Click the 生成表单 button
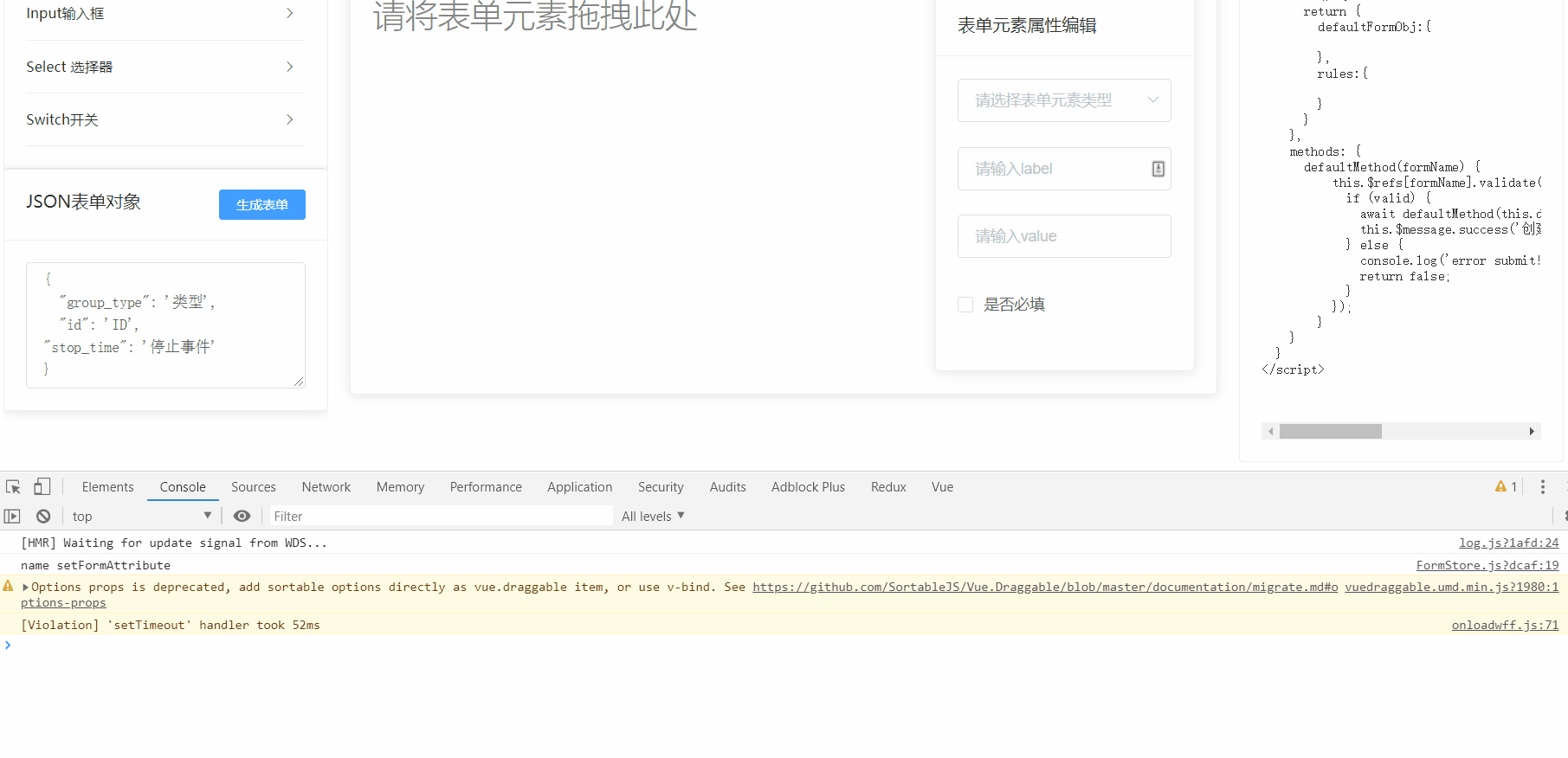 pos(262,205)
